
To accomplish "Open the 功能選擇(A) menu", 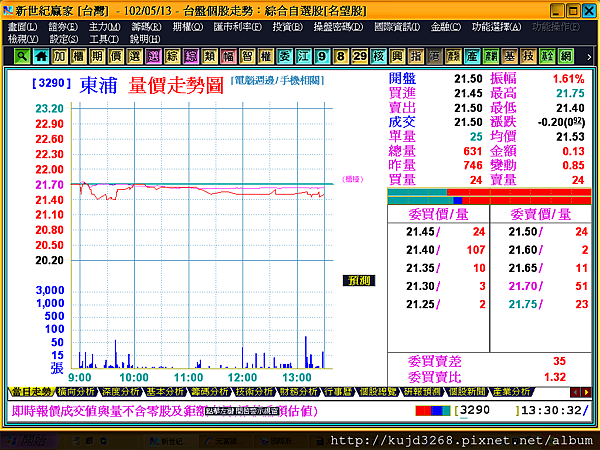I will coord(496,27).
